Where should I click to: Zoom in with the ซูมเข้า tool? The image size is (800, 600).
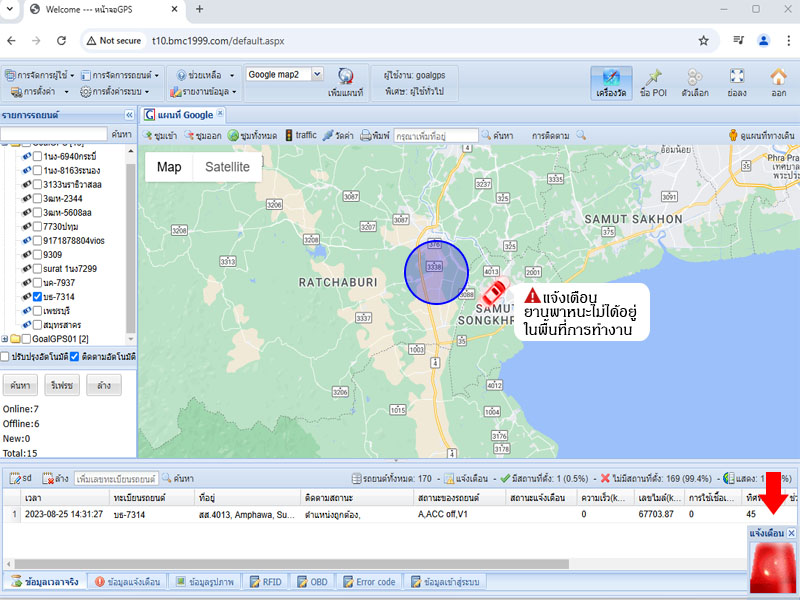[x=160, y=136]
